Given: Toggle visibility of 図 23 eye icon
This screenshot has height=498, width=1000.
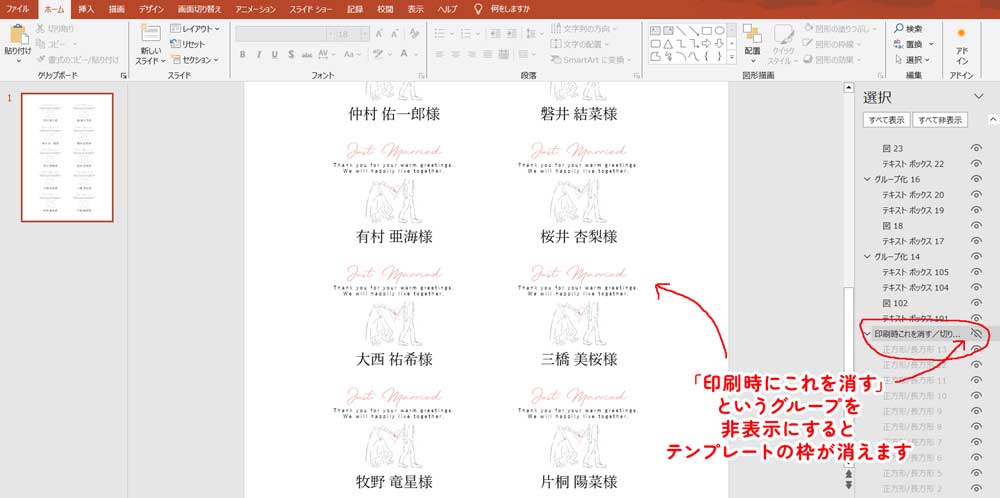Looking at the screenshot, I should pos(977,147).
